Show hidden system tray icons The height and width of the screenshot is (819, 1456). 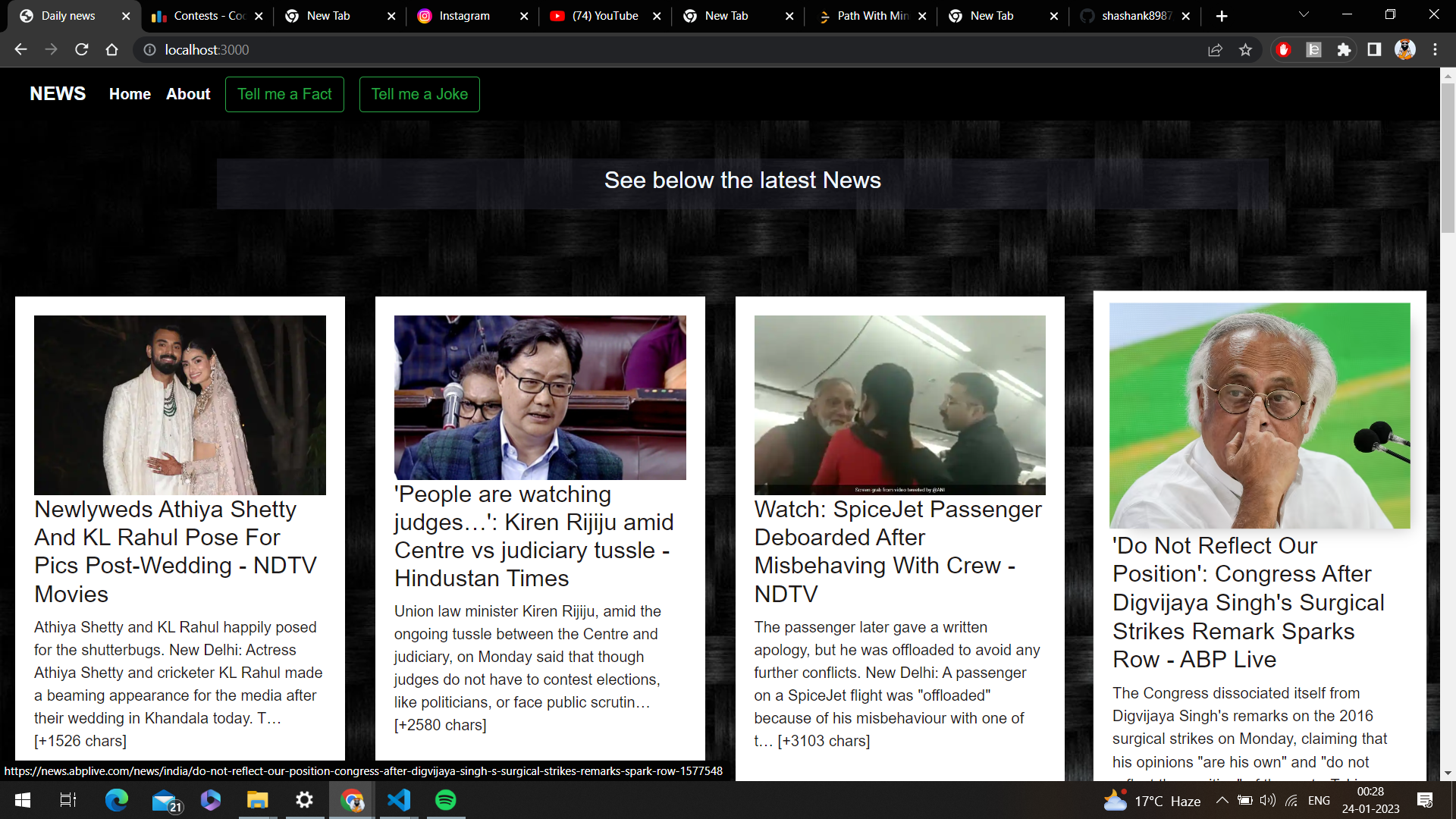pyautogui.click(x=1222, y=800)
